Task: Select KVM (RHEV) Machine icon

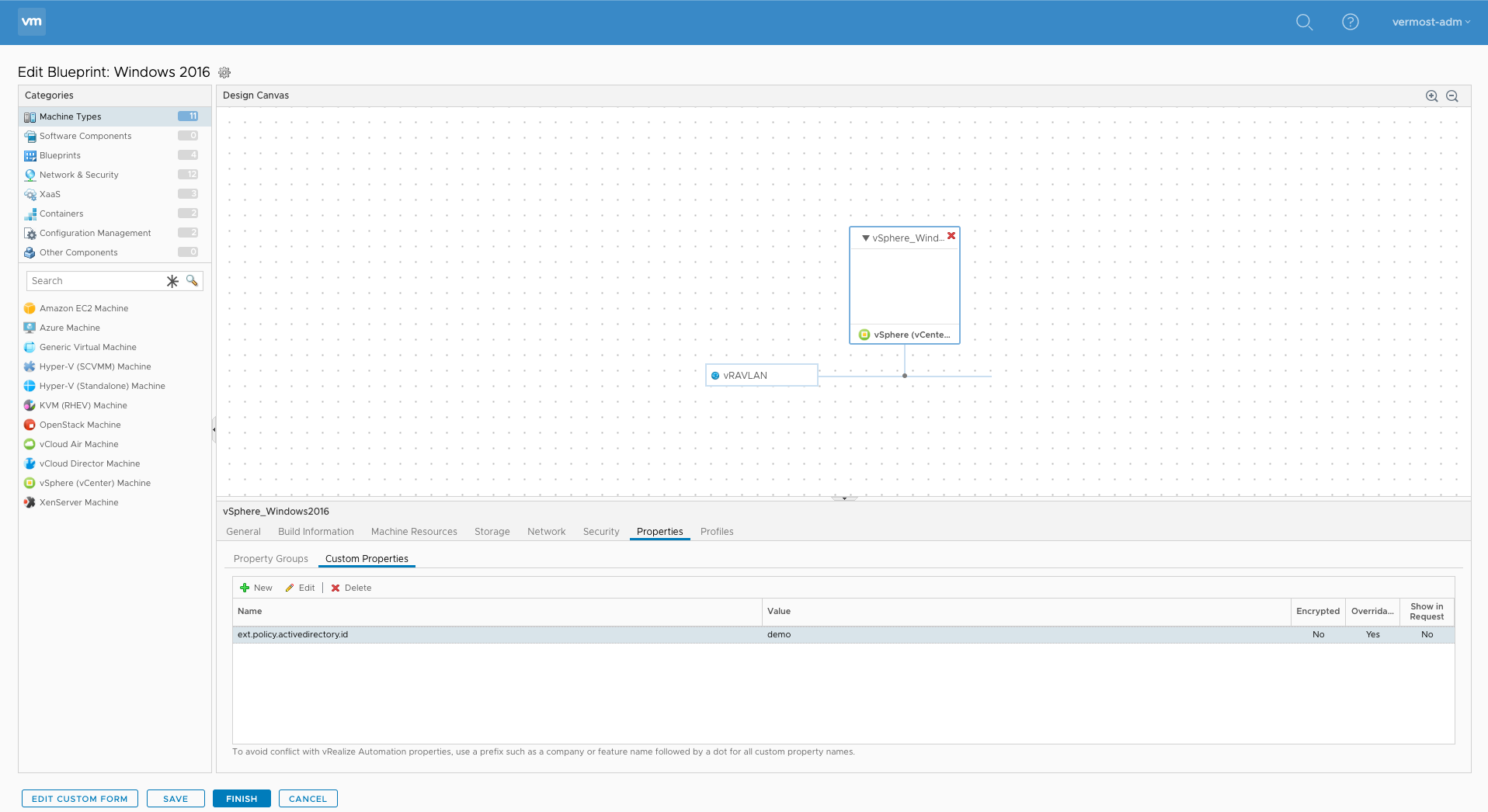Action: click(30, 405)
